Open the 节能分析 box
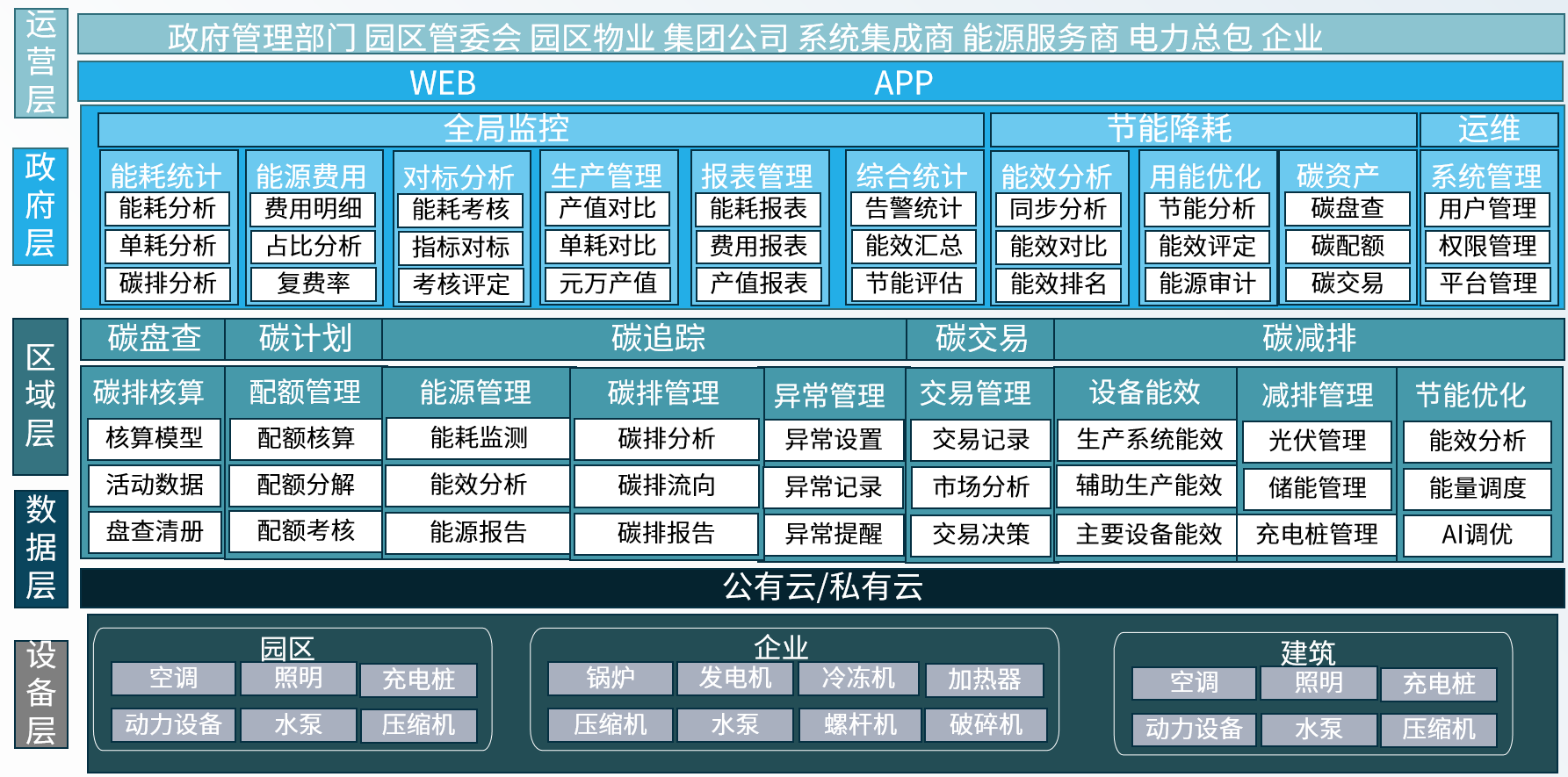The image size is (1568, 777). [1207, 209]
